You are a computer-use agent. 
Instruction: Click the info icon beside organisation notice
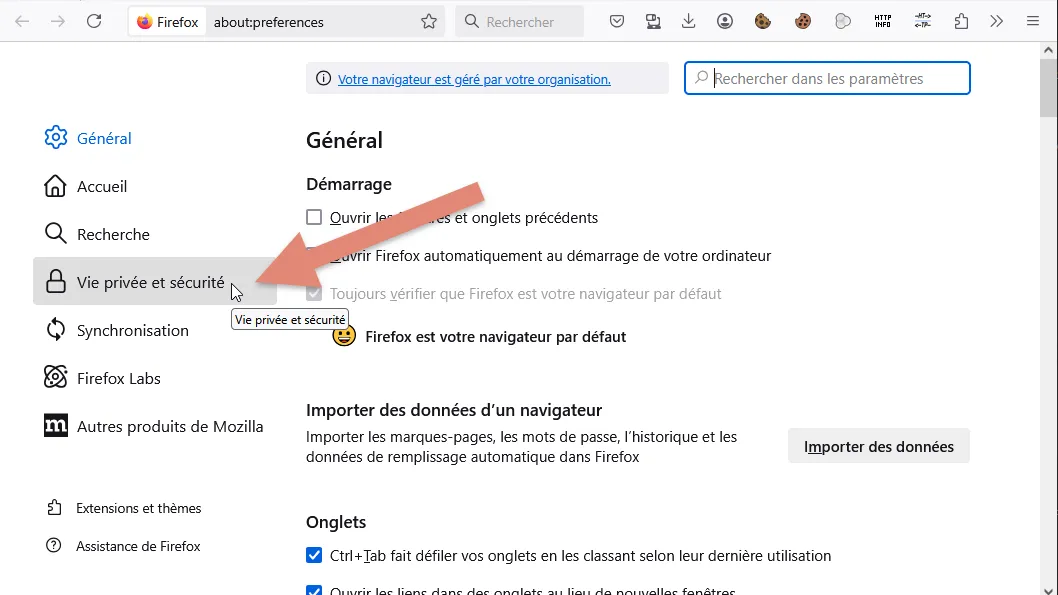(x=323, y=78)
